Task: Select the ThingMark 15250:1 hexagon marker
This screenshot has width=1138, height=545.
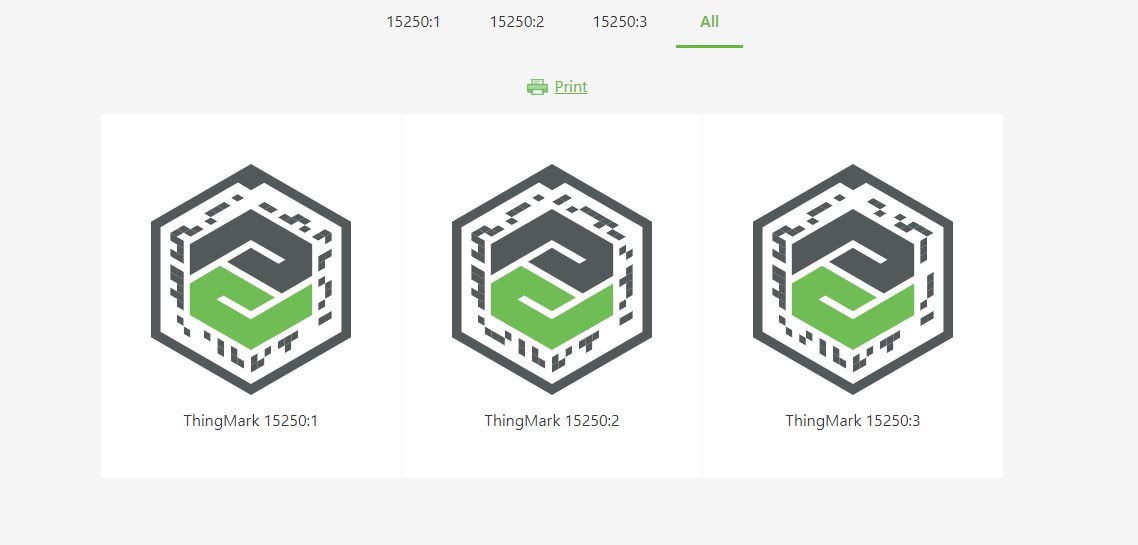Action: pos(251,279)
